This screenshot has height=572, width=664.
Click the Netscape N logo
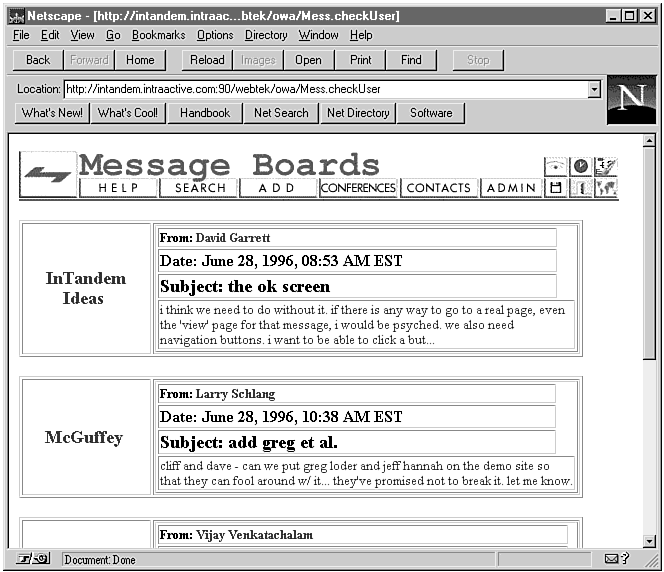(631, 100)
